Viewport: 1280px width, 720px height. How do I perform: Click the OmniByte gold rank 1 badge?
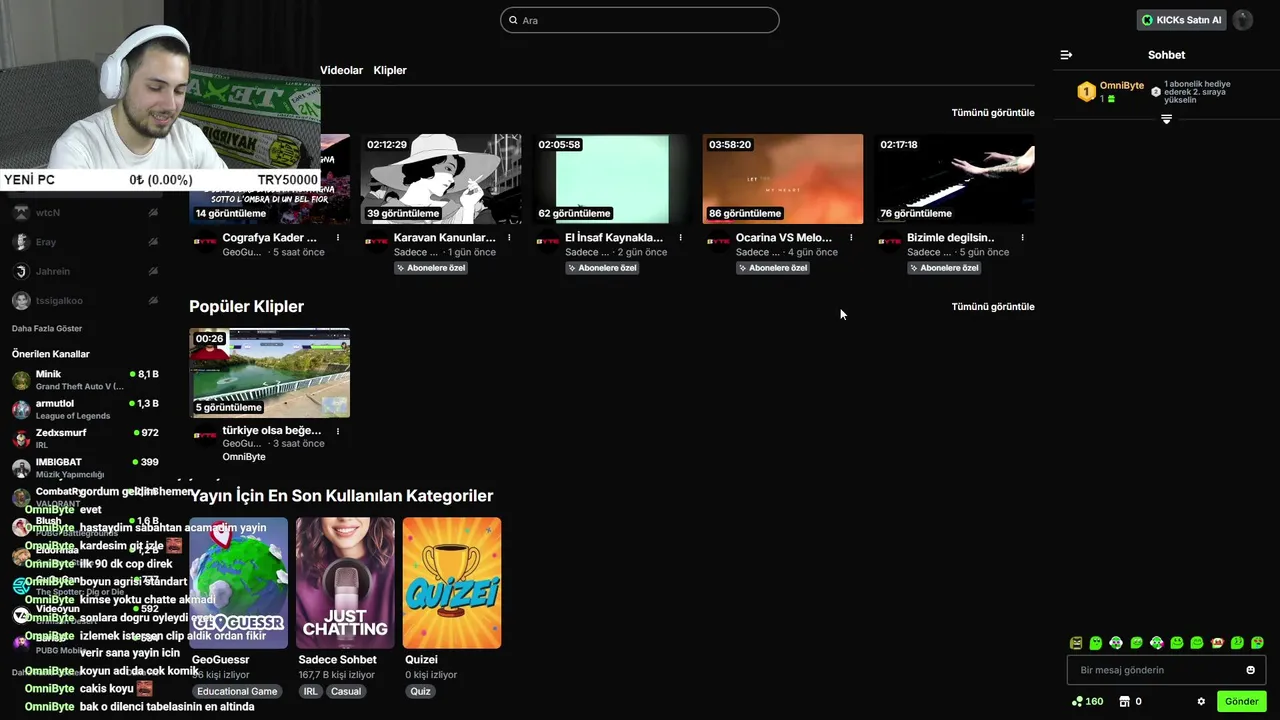coord(1086,92)
